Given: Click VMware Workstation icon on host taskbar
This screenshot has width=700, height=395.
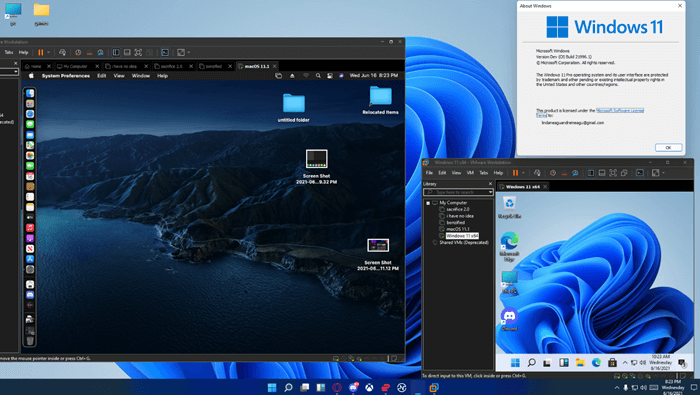Looking at the screenshot, I should click(x=433, y=387).
